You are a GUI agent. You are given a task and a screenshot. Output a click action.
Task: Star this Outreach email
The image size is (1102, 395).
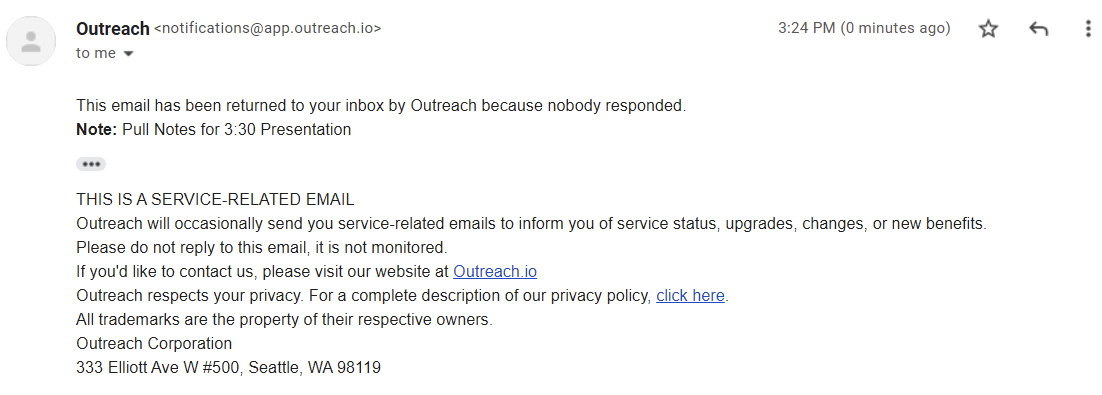988,29
